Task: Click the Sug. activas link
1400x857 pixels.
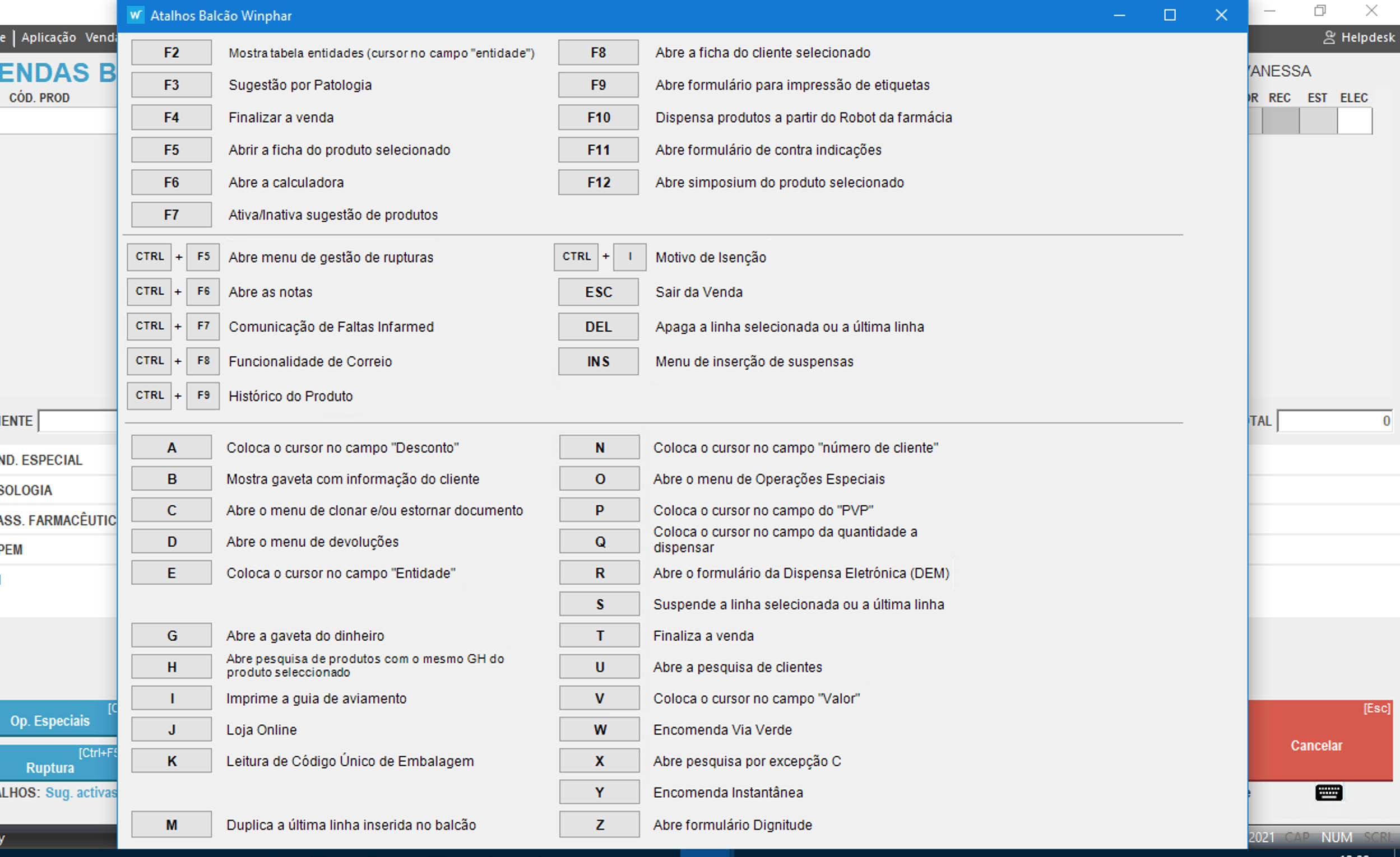Action: pyautogui.click(x=81, y=792)
